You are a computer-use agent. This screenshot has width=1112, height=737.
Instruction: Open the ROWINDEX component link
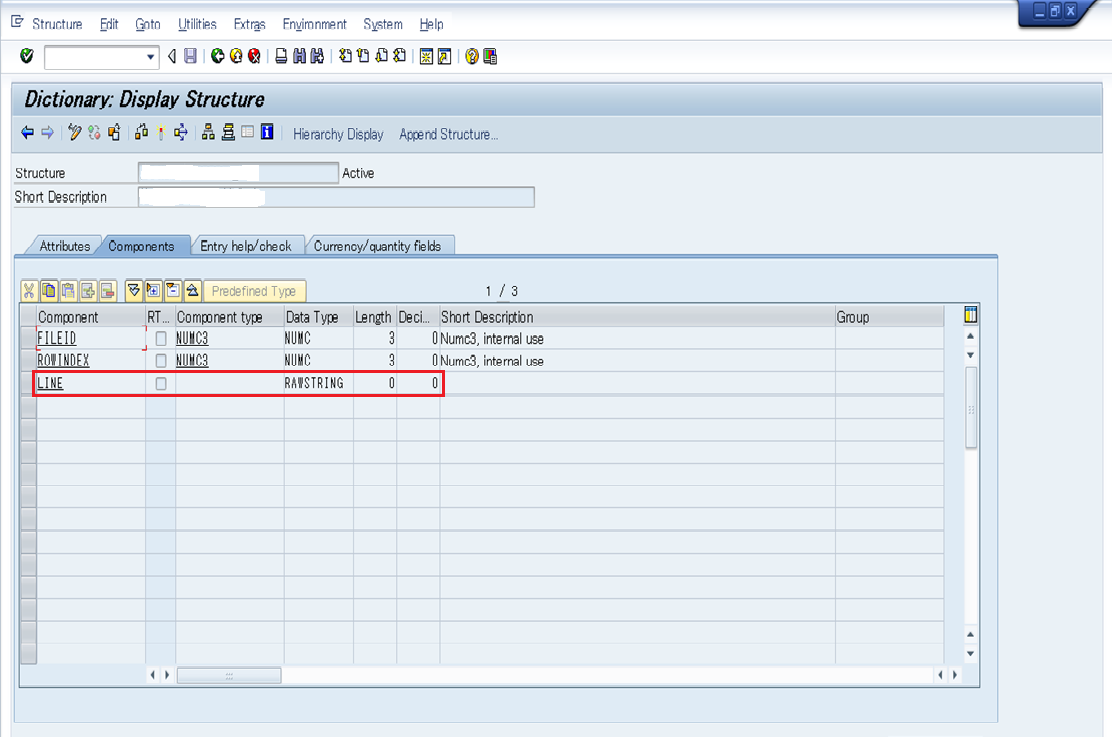(63, 361)
